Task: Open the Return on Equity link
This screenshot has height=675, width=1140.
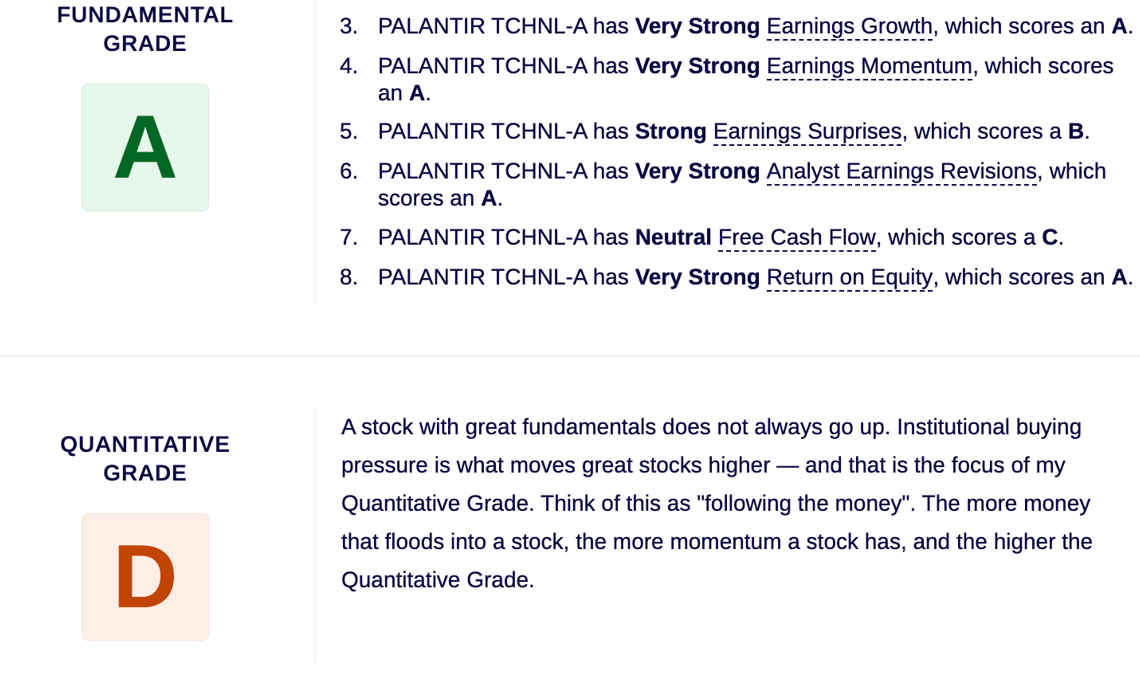Action: (x=849, y=278)
